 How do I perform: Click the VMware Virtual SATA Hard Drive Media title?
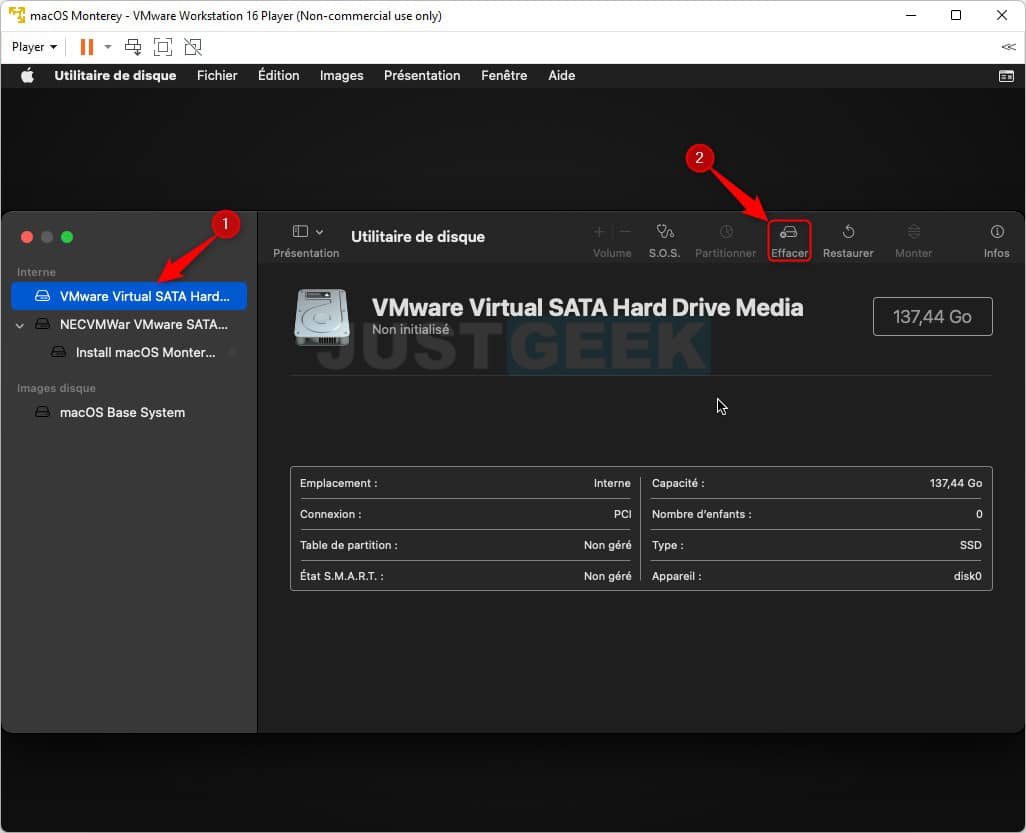pos(587,307)
